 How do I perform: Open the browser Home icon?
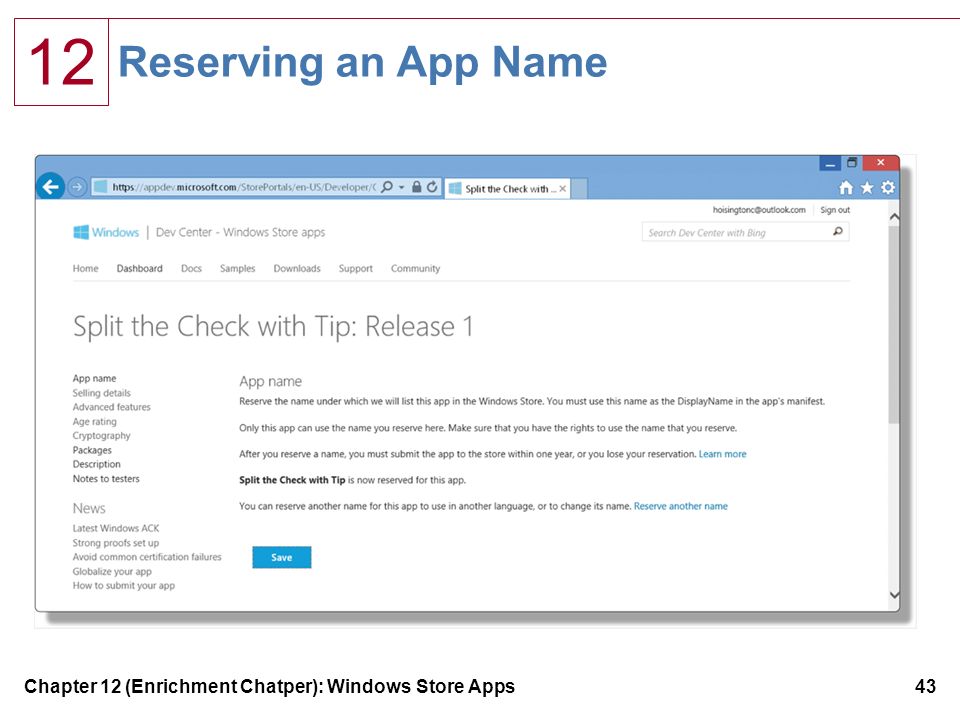(846, 187)
